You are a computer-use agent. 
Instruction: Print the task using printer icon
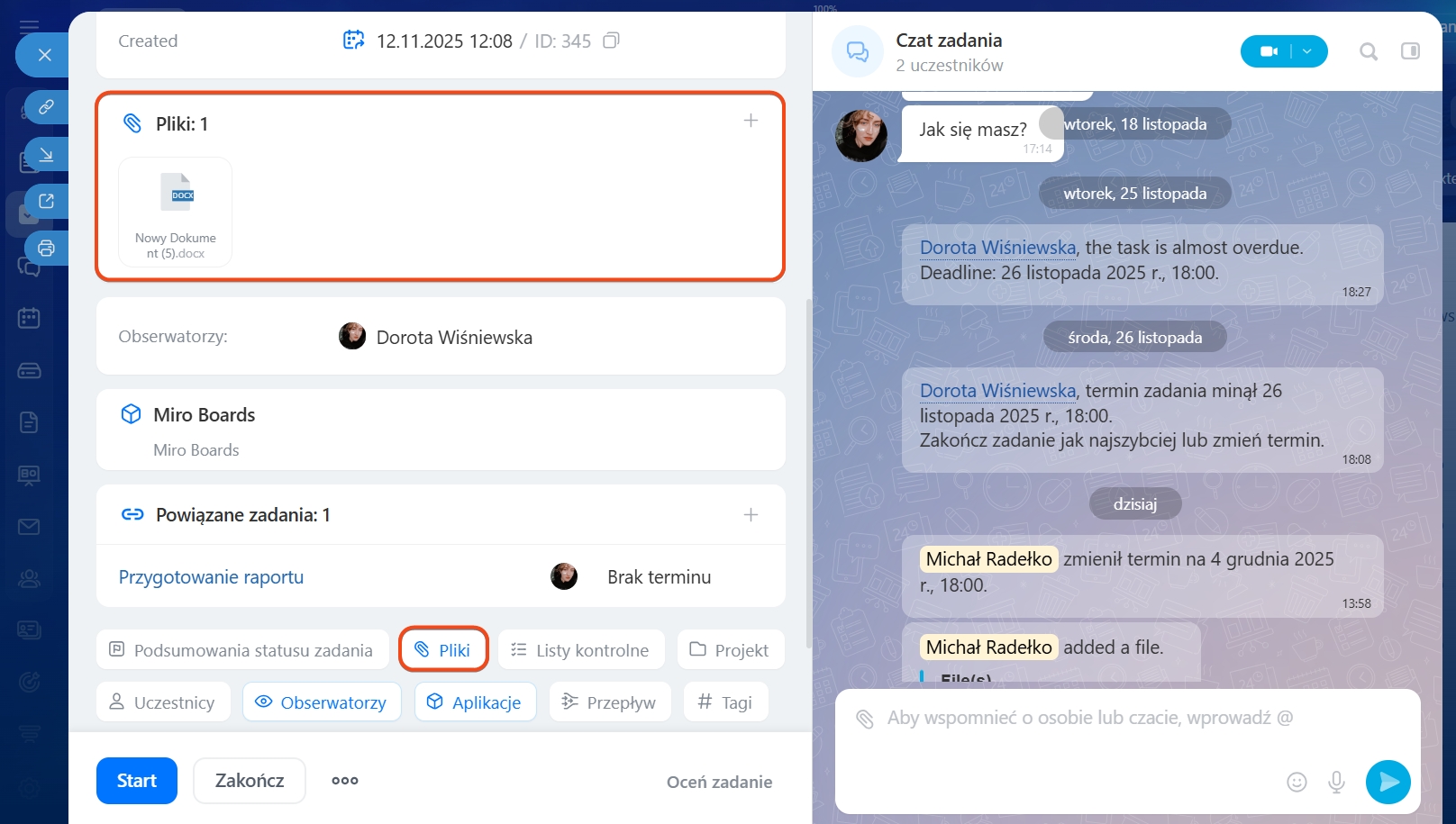point(46,248)
